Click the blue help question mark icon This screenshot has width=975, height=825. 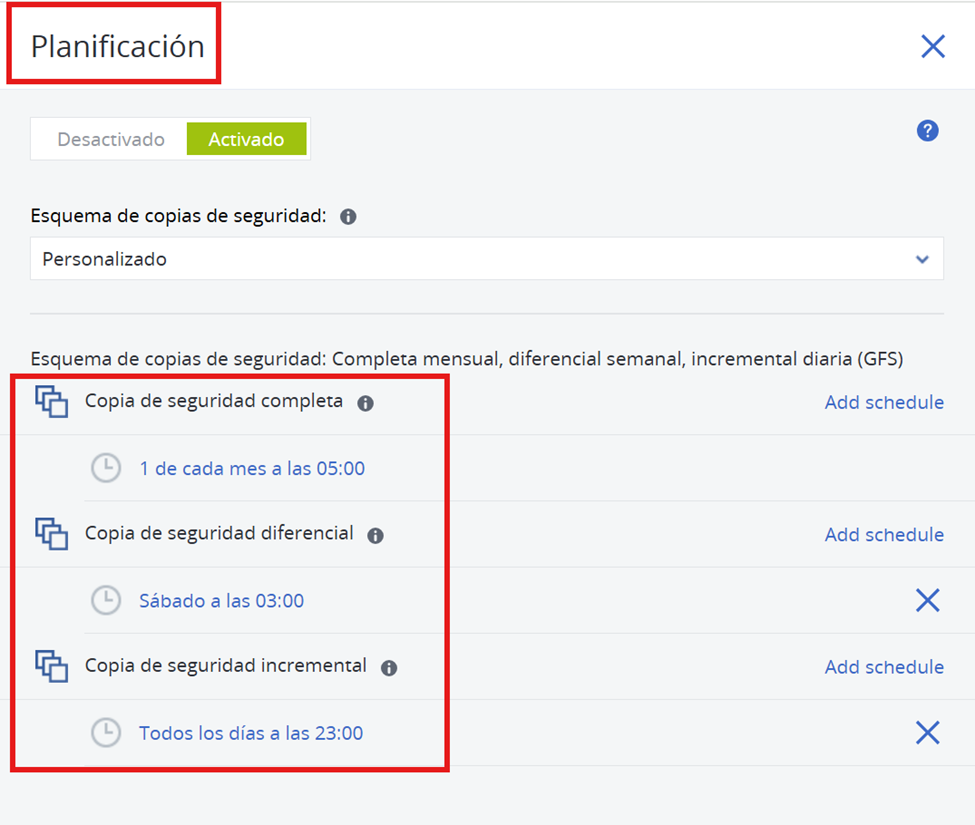(927, 131)
